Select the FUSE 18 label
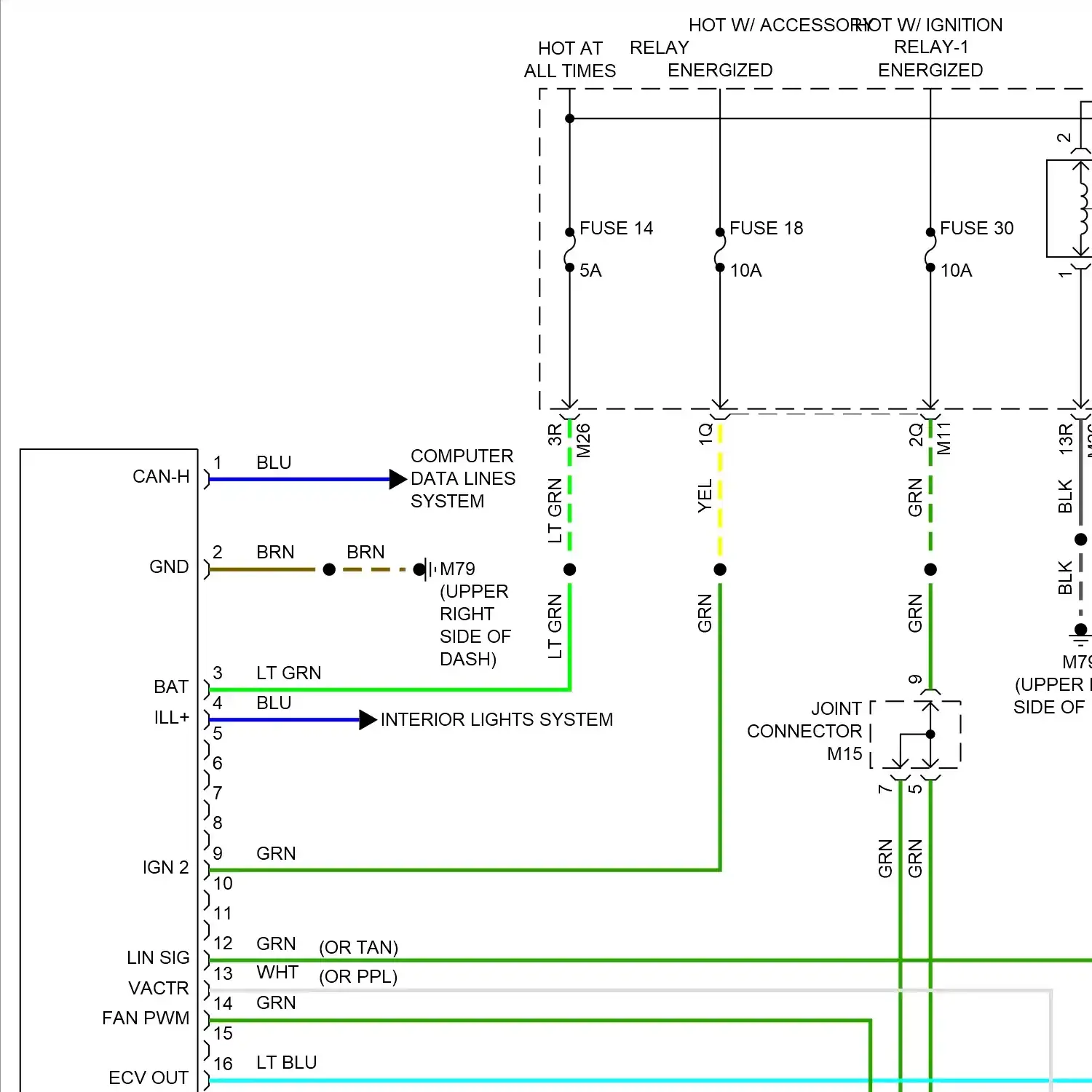Image resolution: width=1092 pixels, height=1092 pixels. click(766, 229)
